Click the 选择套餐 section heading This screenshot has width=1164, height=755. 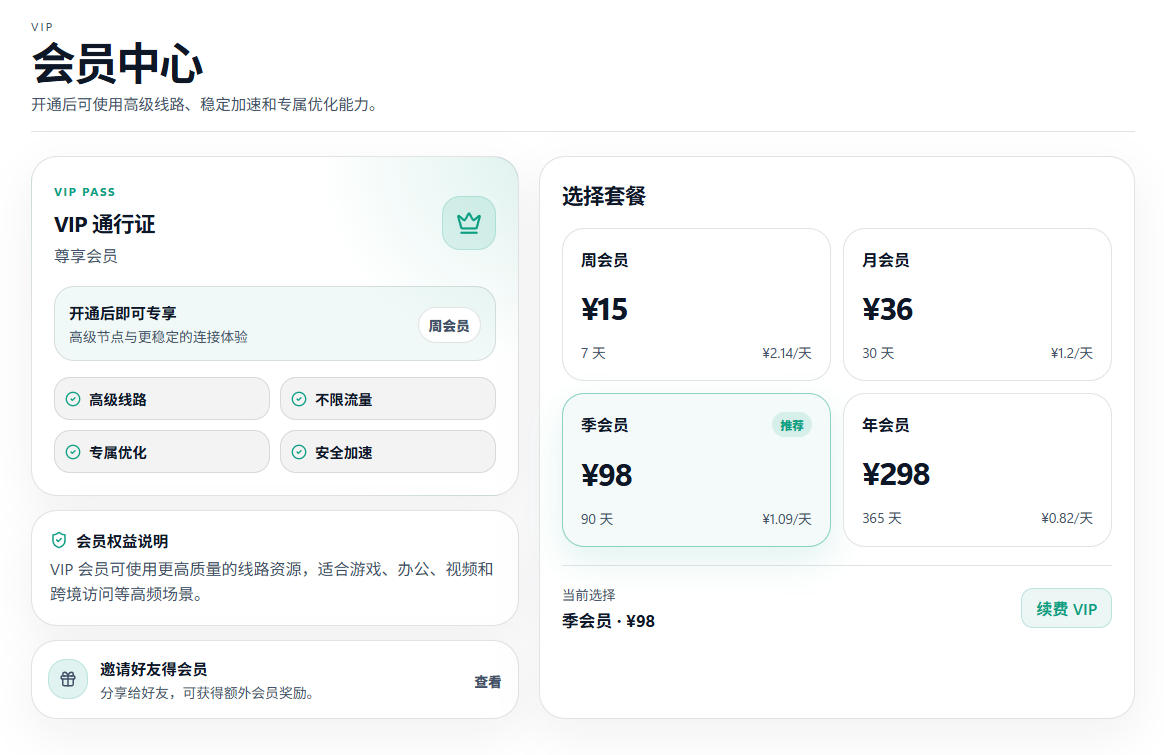coord(604,196)
